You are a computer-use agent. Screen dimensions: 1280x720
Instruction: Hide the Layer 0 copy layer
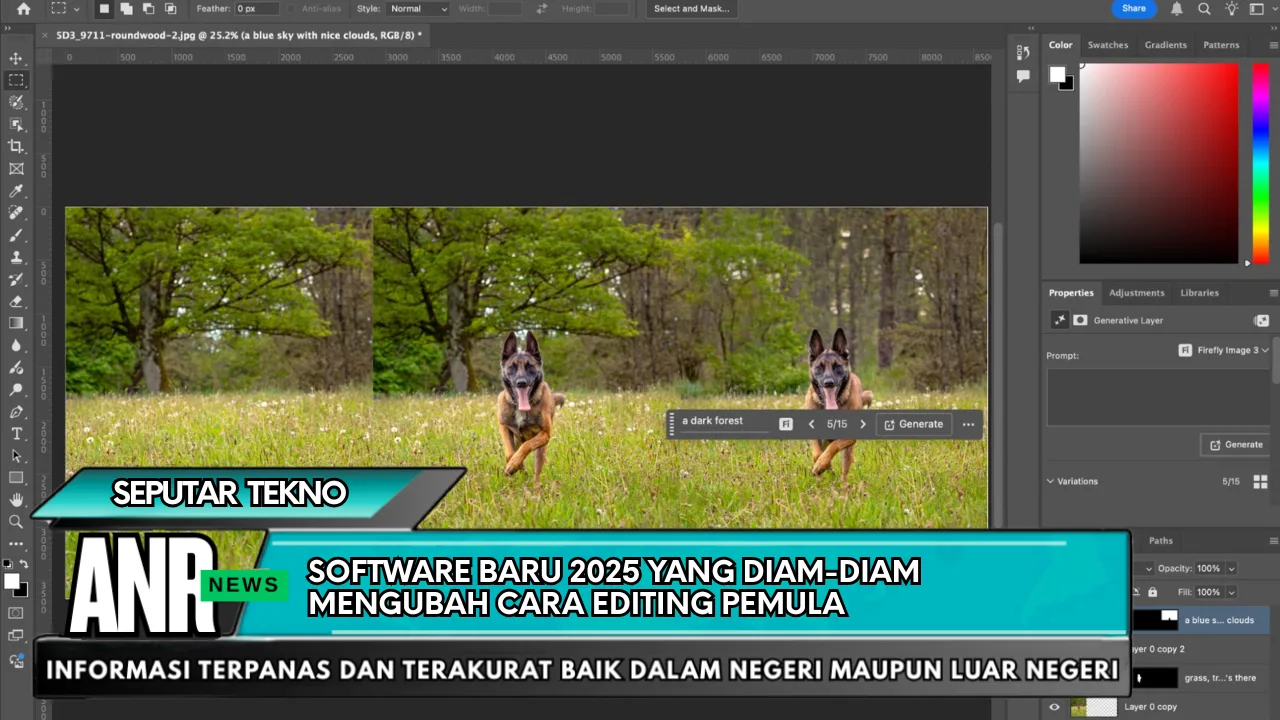1054,707
